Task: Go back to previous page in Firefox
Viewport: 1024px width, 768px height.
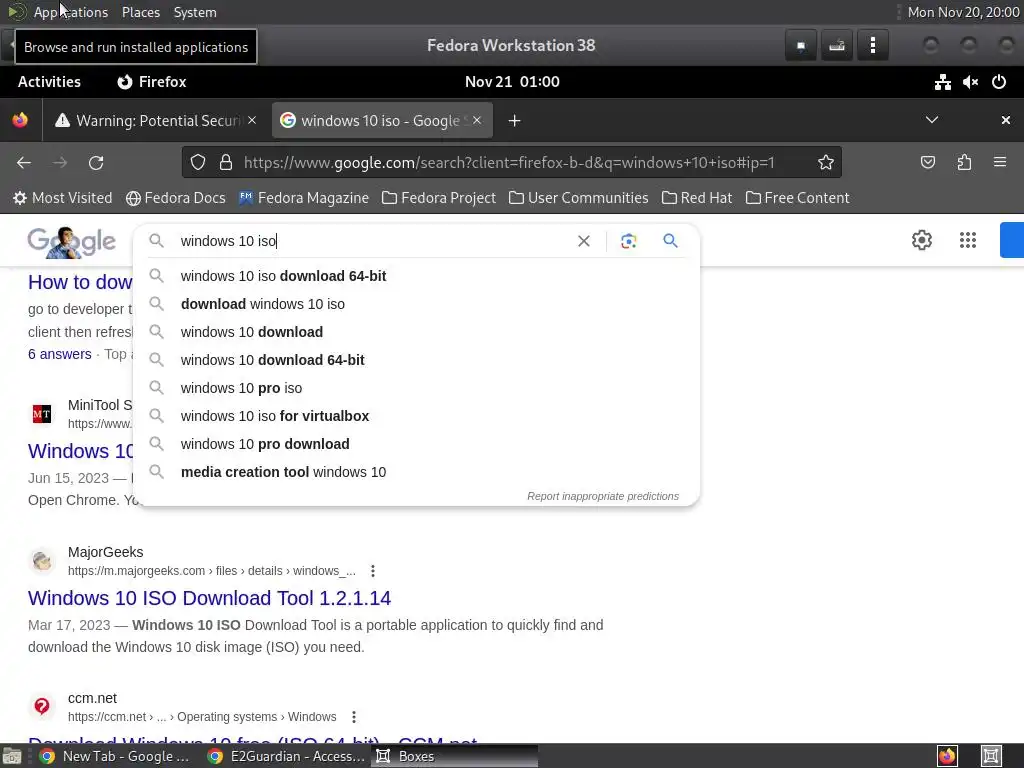Action: [24, 163]
